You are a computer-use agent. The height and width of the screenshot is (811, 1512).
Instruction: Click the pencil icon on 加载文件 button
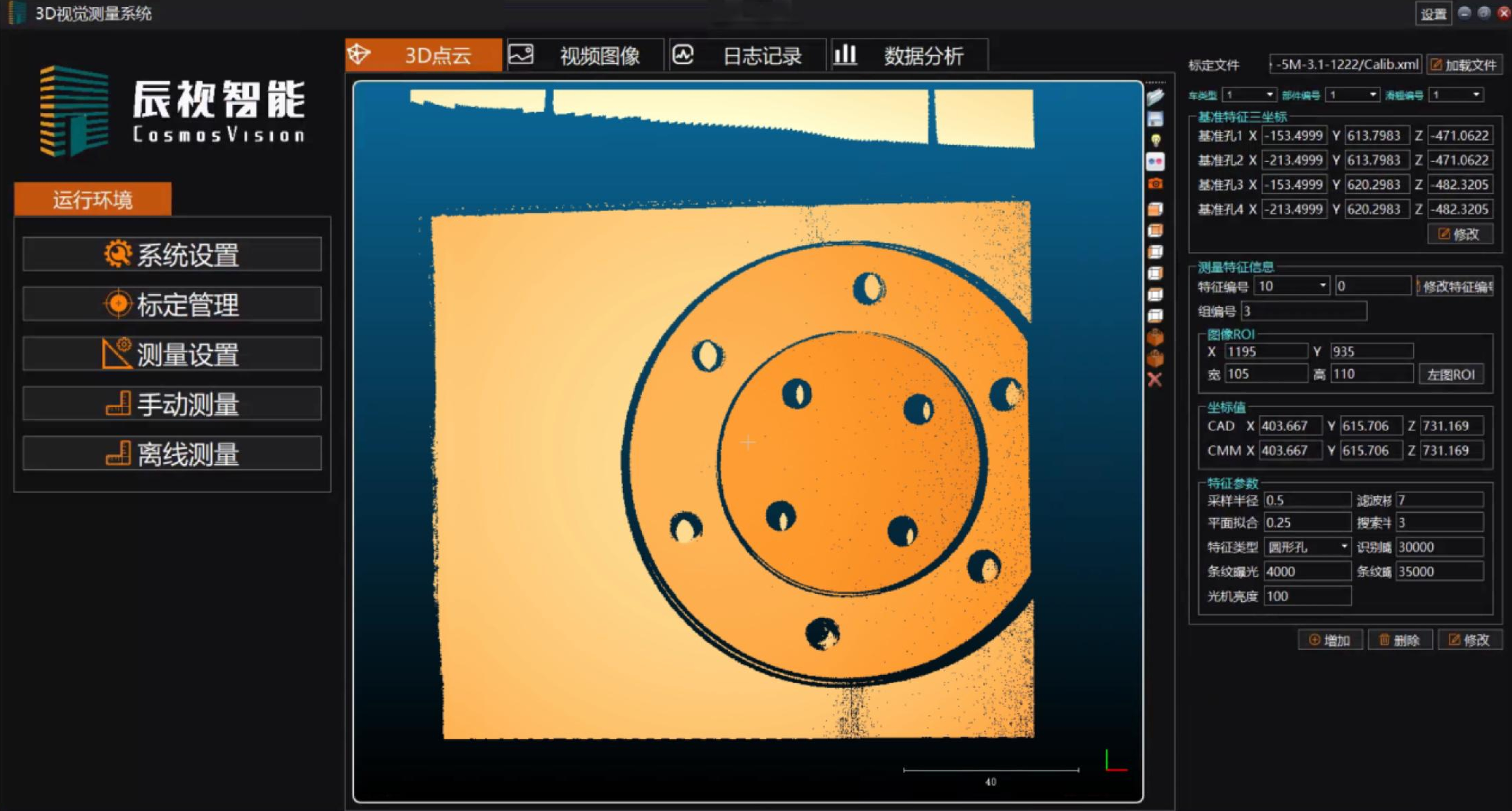point(1436,64)
